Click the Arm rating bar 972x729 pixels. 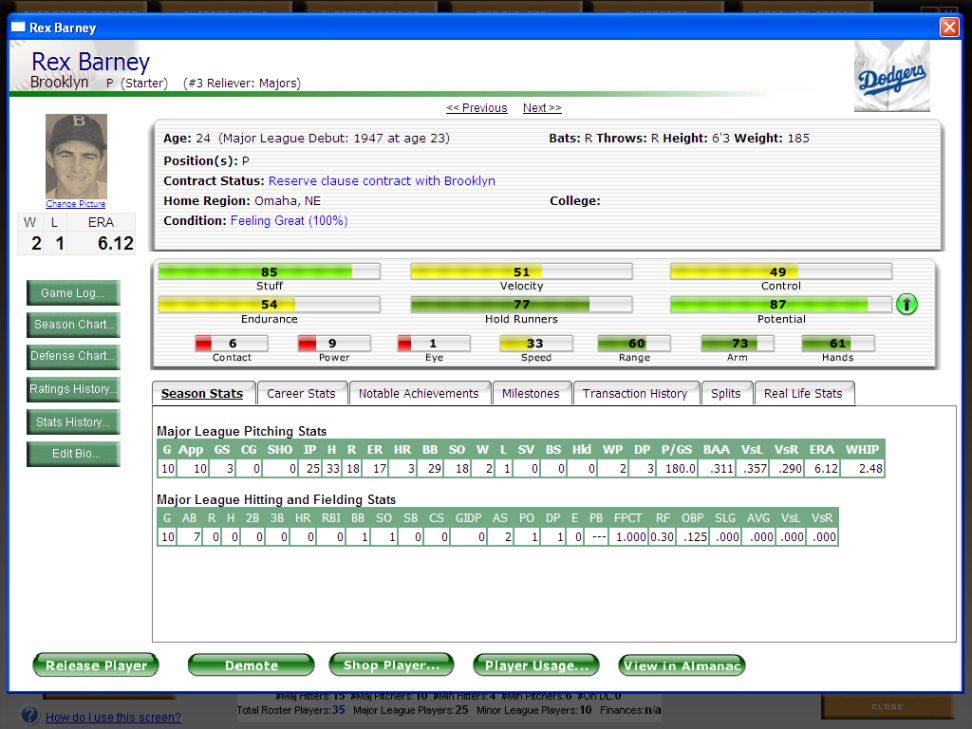(x=737, y=343)
